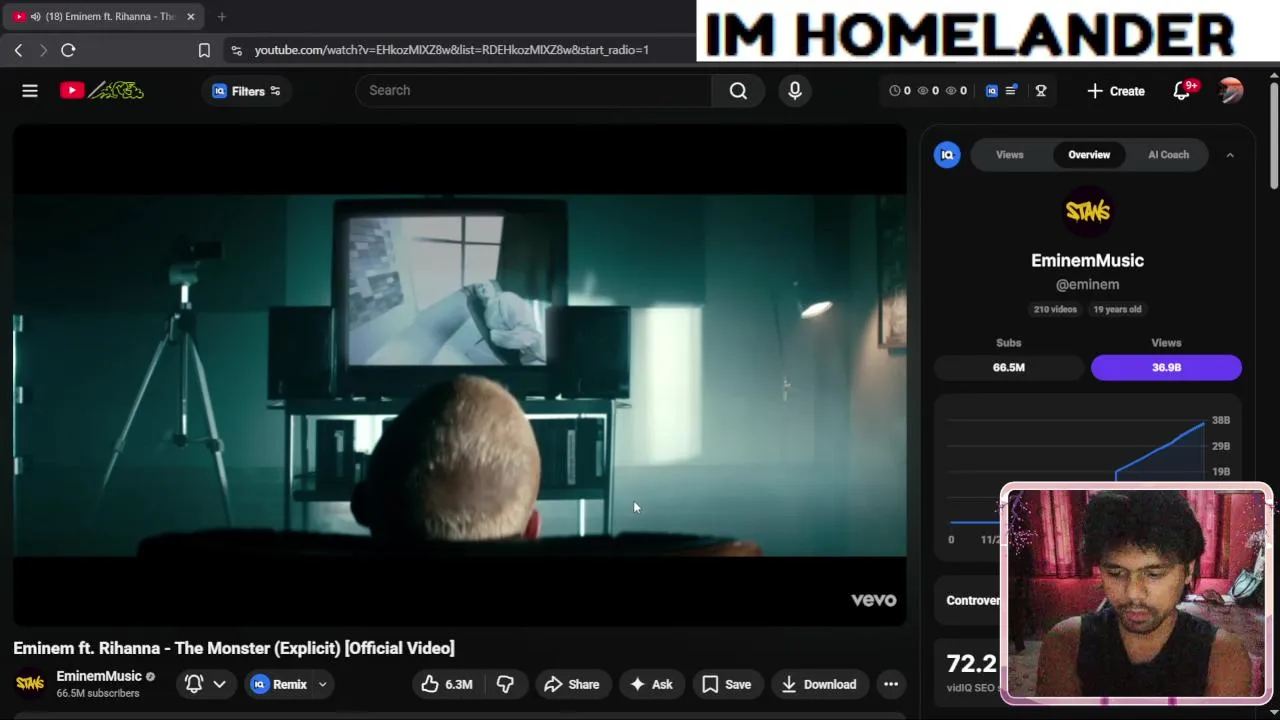Switch to the Views tab in vidIQ panel
Viewport: 1280px width, 720px height.
1010,155
